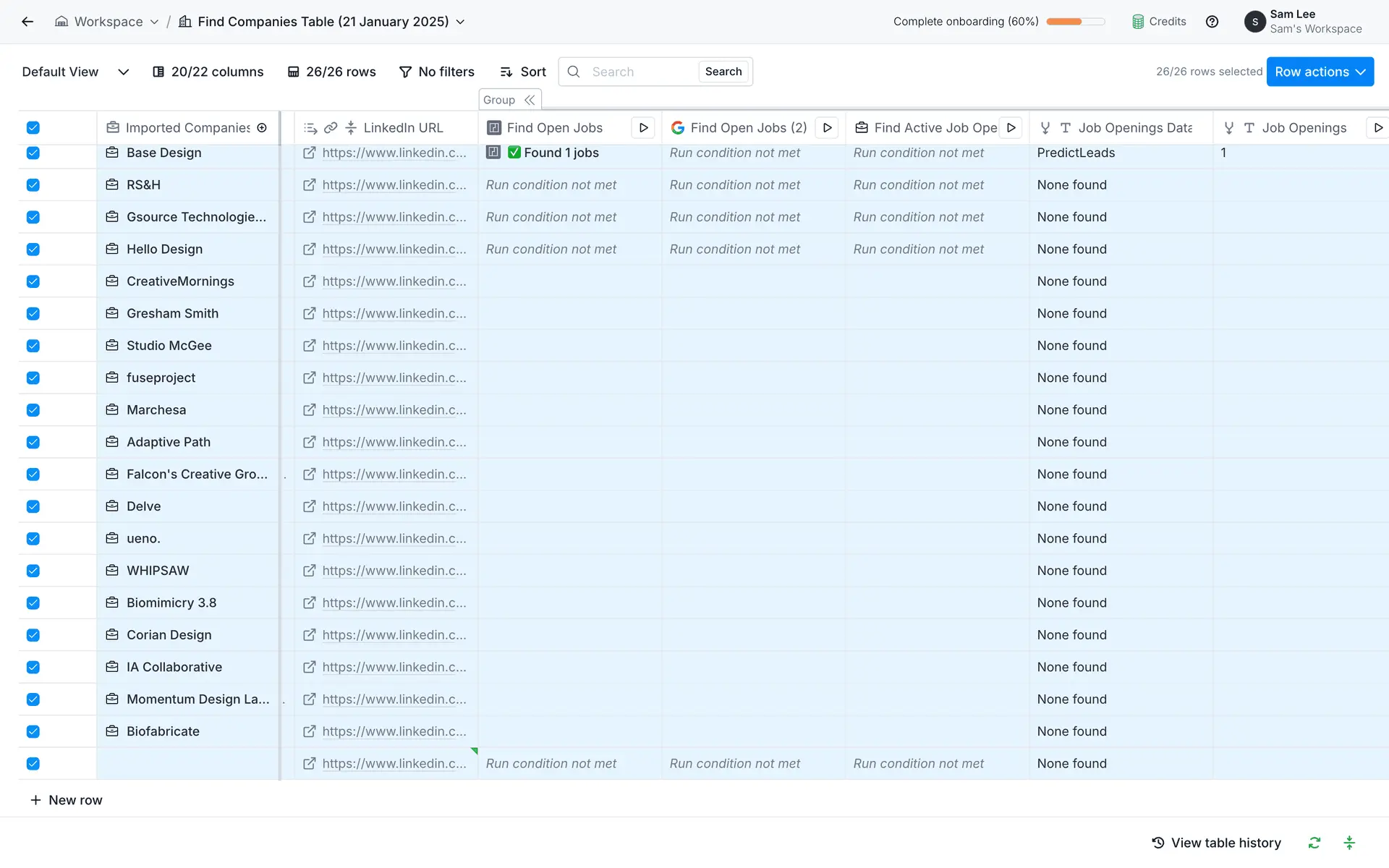Click the collapse rows icon at bottom right
Image resolution: width=1389 pixels, height=868 pixels.
point(1348,843)
